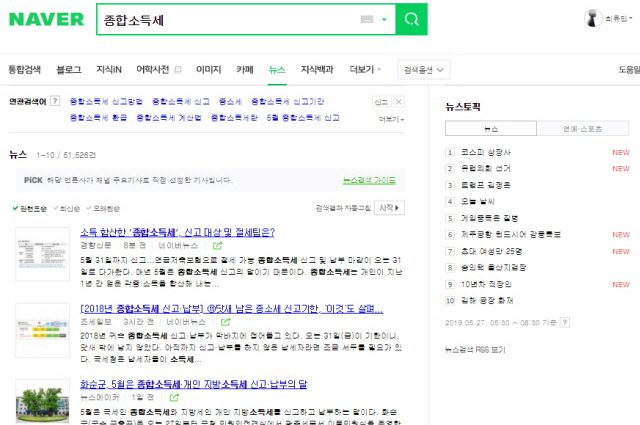Viewport: 640px width, 425px height.
Task: Expand the 더보기 menu in navigation tabs
Action: coord(365,70)
